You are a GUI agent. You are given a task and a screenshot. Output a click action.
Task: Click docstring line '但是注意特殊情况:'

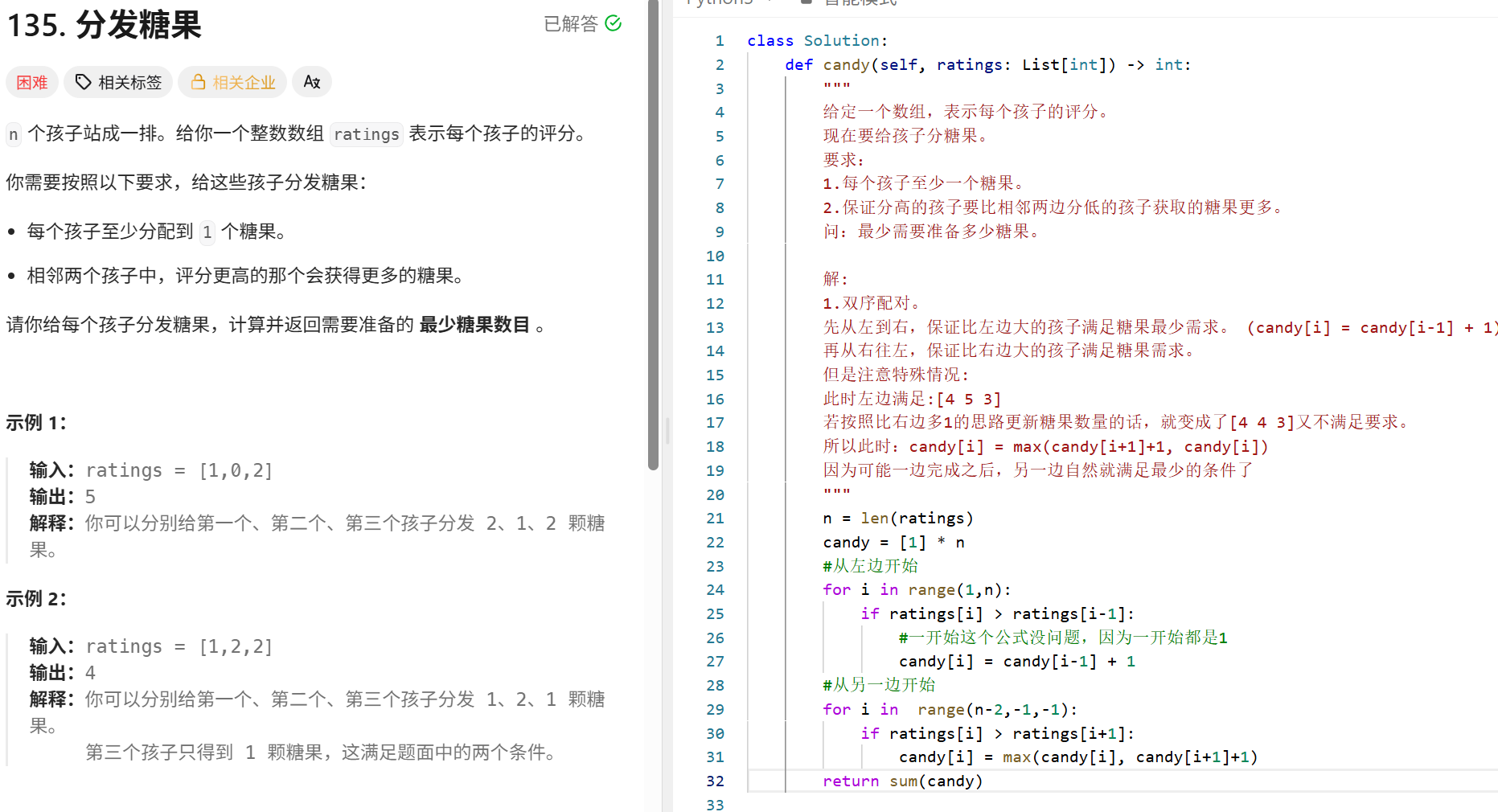[x=897, y=375]
